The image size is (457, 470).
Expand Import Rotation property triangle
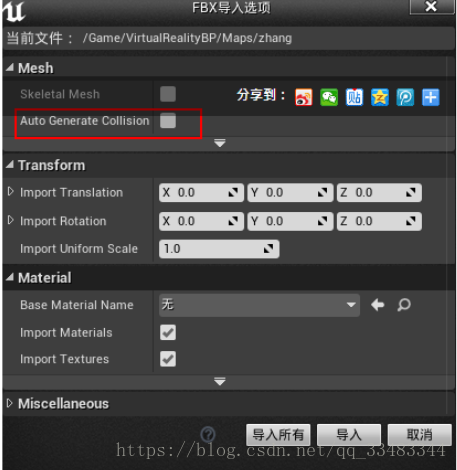coord(11,220)
